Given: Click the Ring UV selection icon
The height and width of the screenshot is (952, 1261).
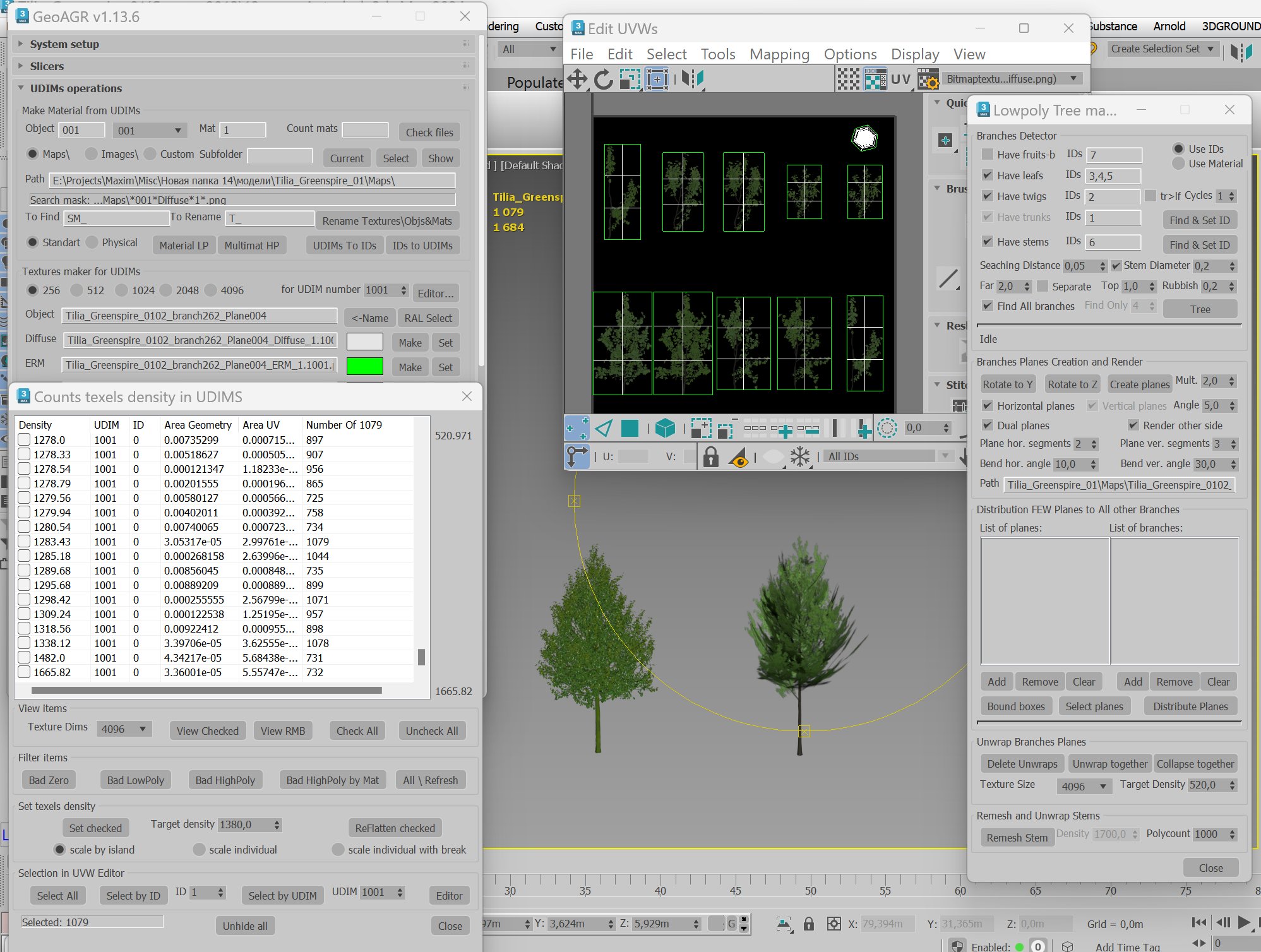Looking at the screenshot, I should coord(835,429).
